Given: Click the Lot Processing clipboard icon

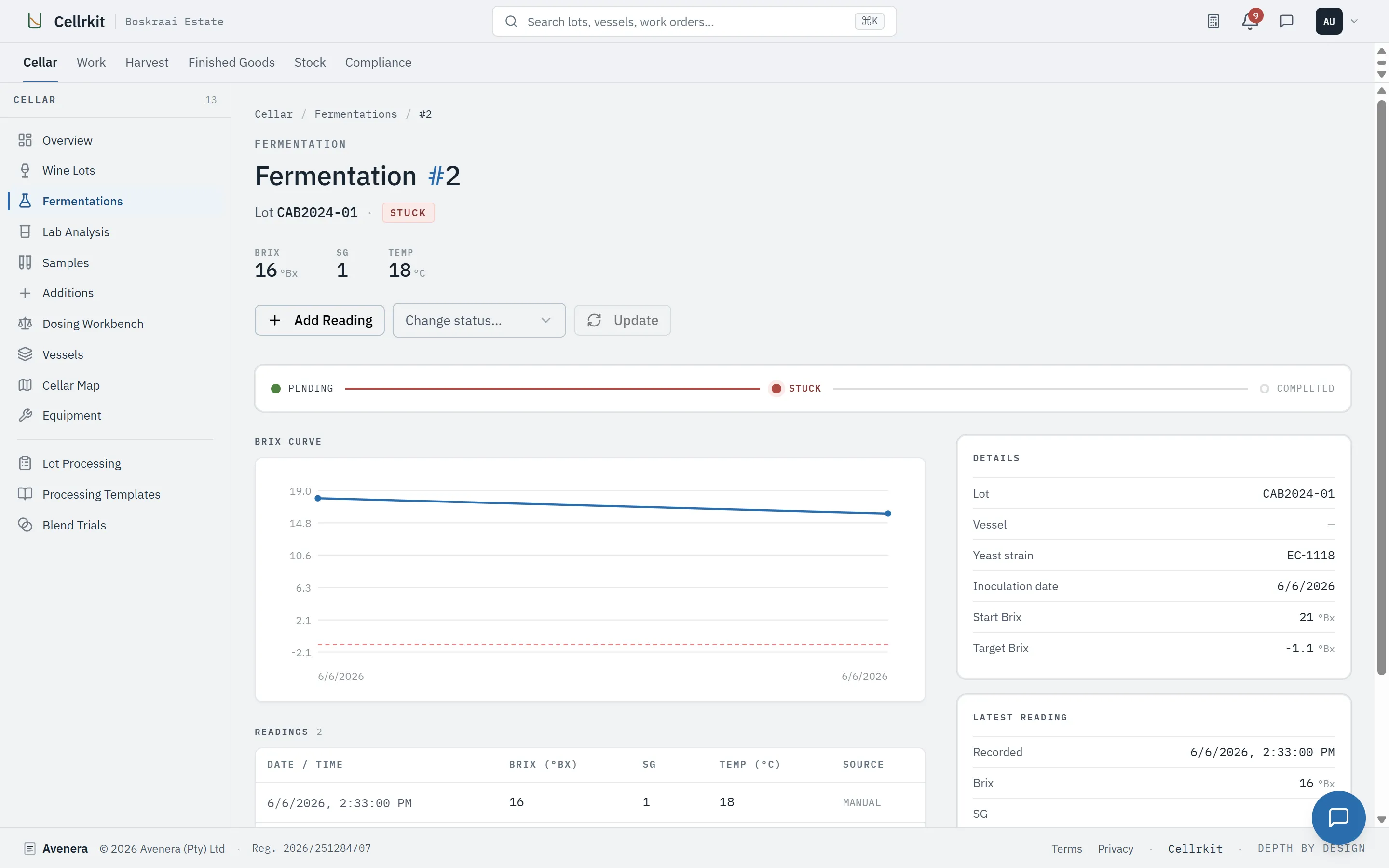Looking at the screenshot, I should coord(25,463).
